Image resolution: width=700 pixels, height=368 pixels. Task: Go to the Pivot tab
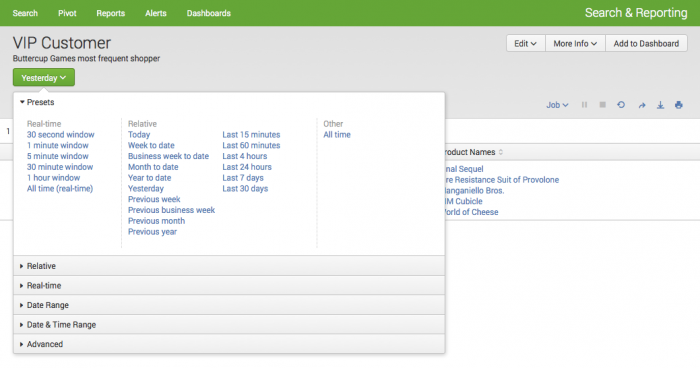67,13
